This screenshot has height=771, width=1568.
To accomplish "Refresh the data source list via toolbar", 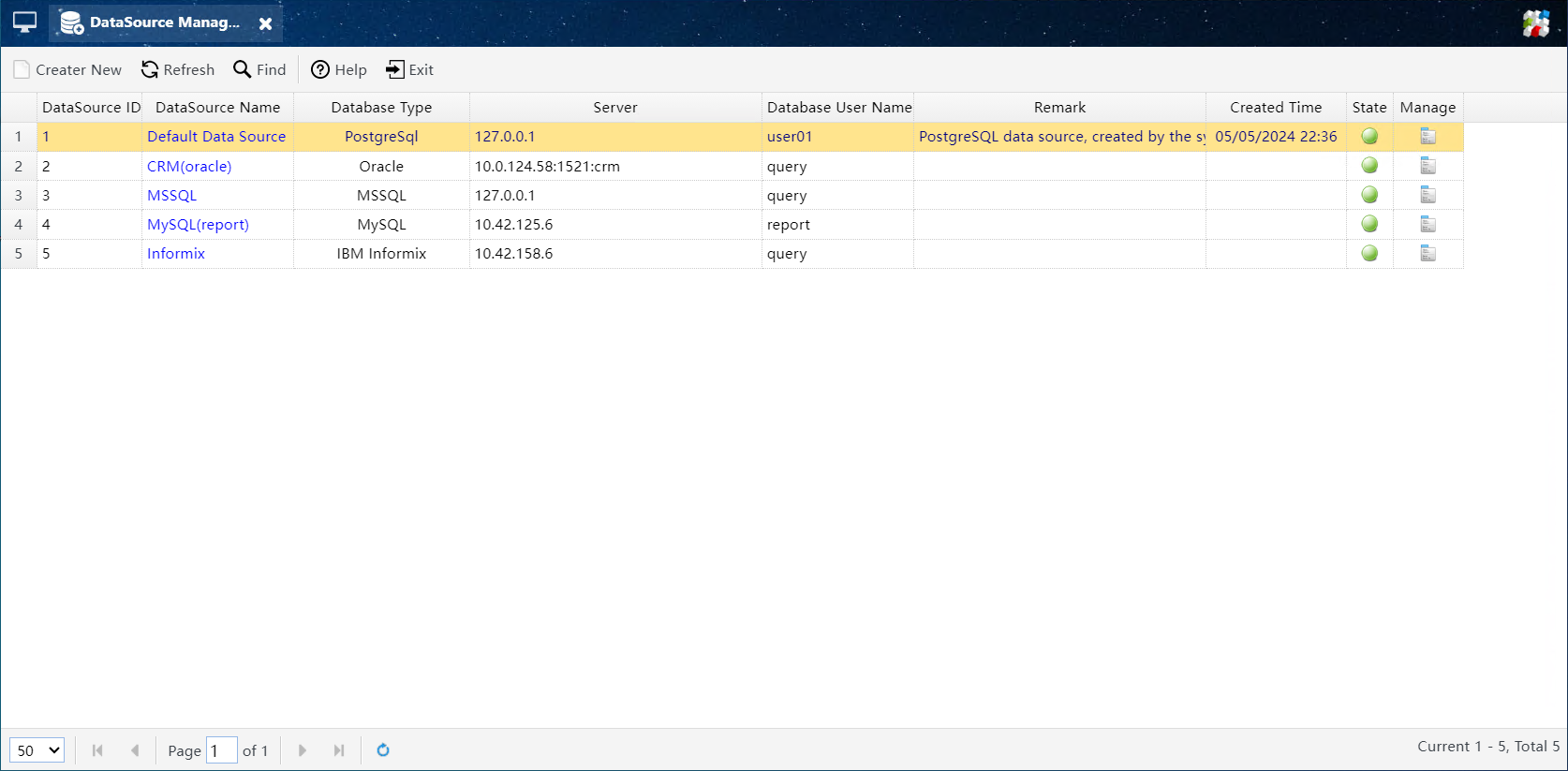I will coord(178,70).
